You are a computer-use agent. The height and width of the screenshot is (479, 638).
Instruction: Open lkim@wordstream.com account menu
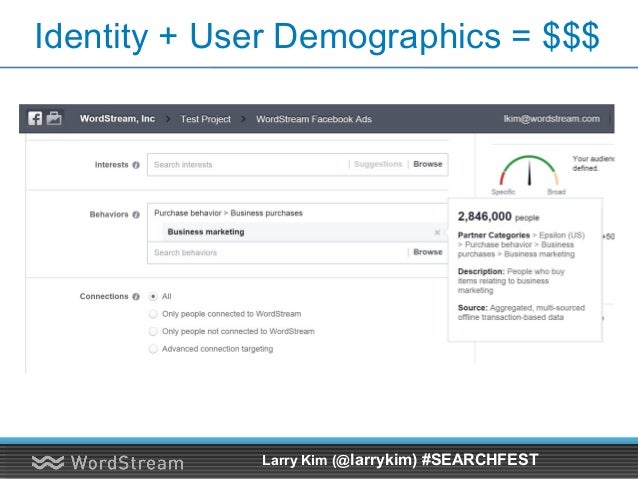pos(551,118)
